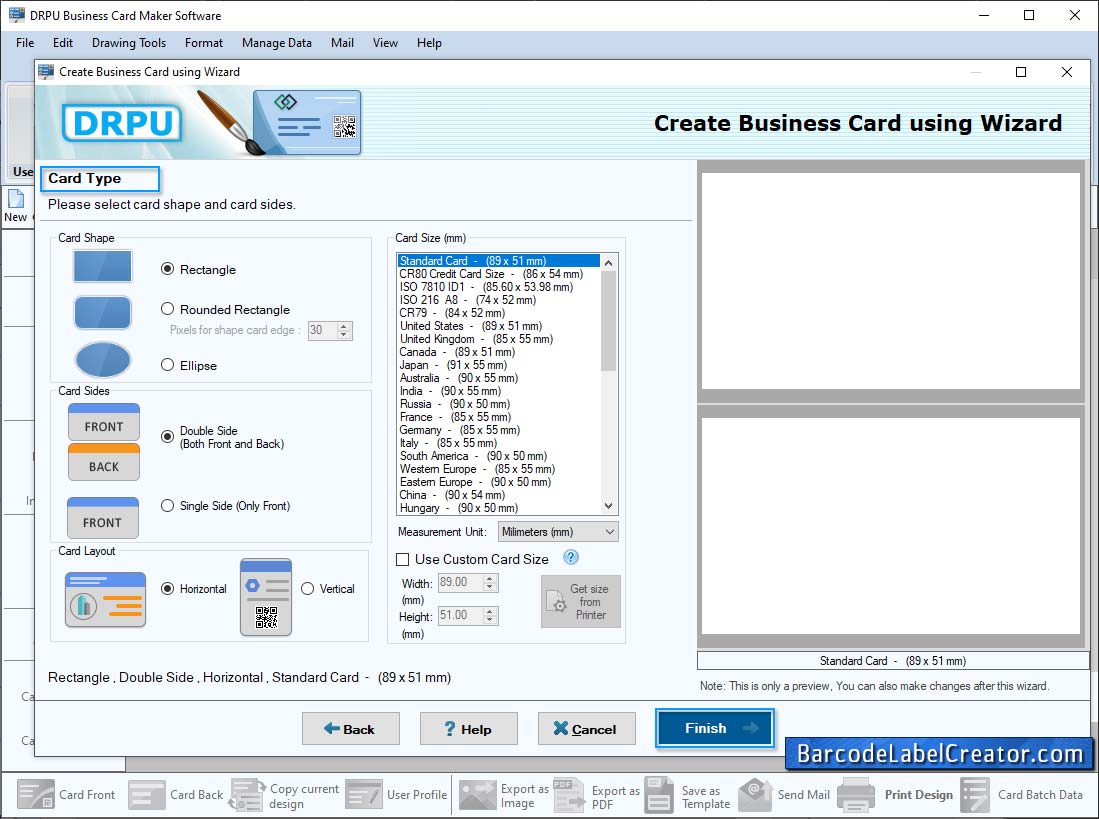
Task: Click card size list scroll-down arrow
Action: 608,506
